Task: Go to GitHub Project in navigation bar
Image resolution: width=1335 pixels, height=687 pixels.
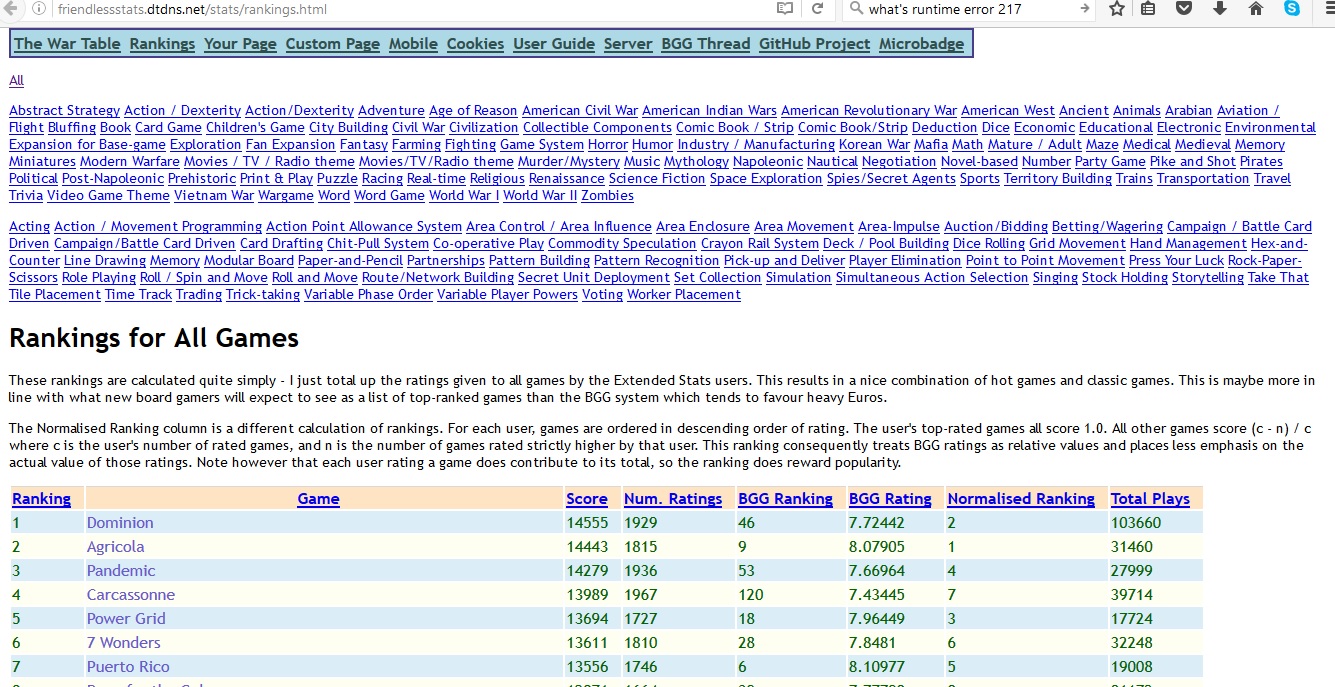Action: coord(814,43)
